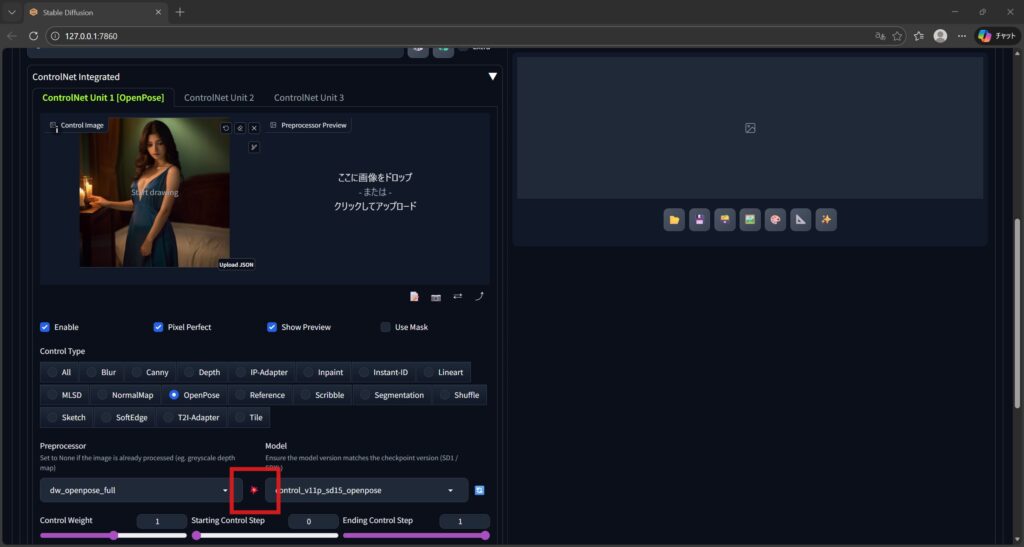Adjust the Control Weight slider
1024x547 pixels.
pyautogui.click(x=113, y=535)
